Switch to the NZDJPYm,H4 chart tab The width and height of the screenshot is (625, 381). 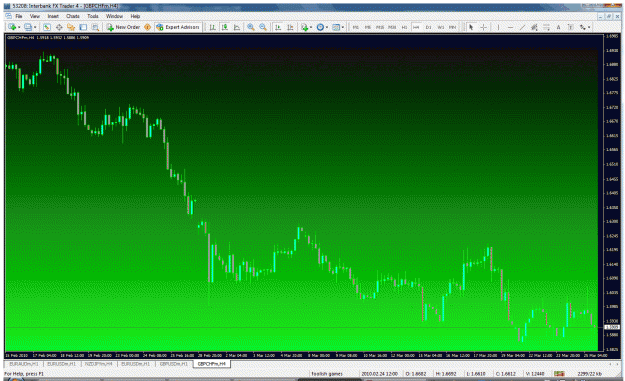pos(98,364)
